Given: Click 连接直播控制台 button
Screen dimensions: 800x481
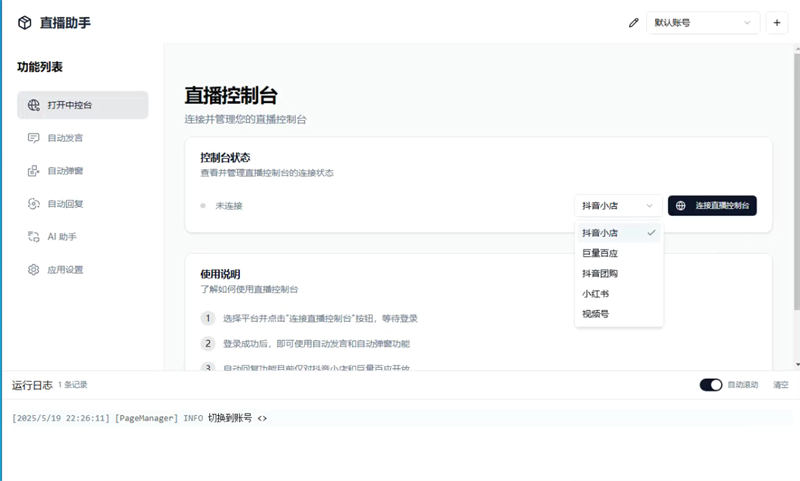Looking at the screenshot, I should pos(712,206).
